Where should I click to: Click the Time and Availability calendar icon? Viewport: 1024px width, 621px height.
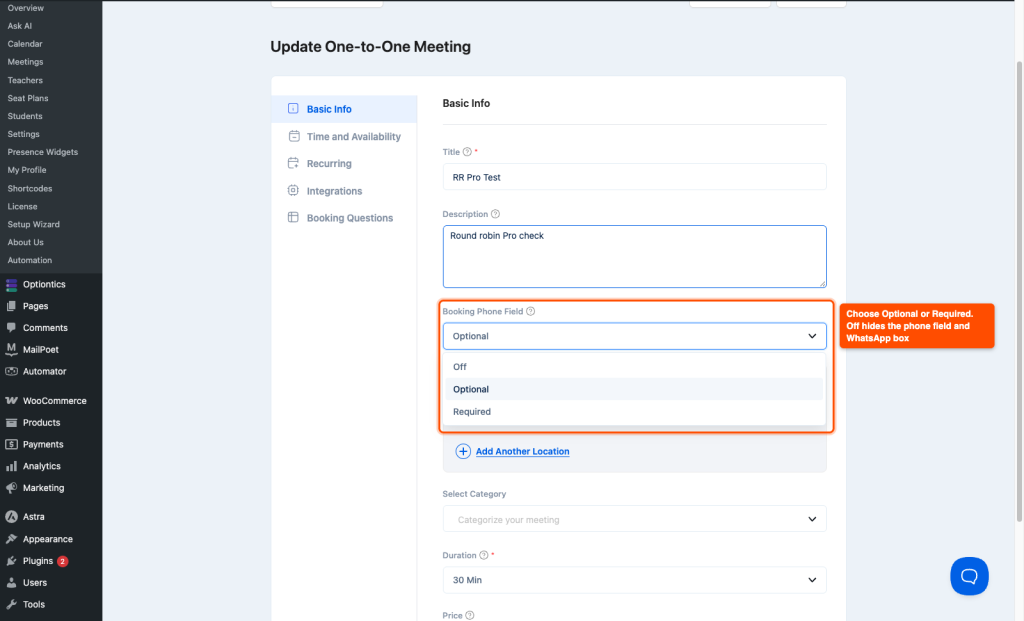tap(294, 136)
